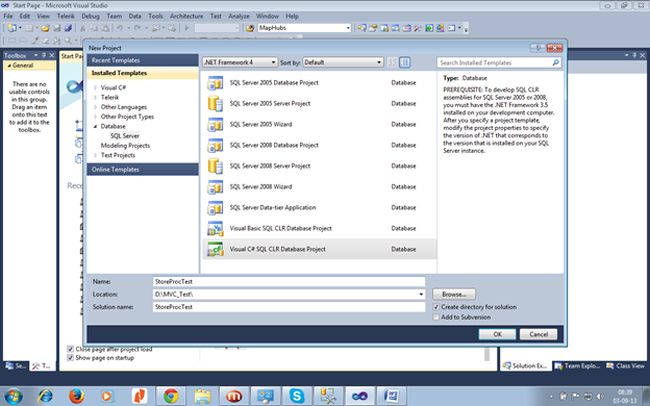The height and width of the screenshot is (406, 650).
Task: Click the Save All toolbar icon
Action: tap(68, 28)
